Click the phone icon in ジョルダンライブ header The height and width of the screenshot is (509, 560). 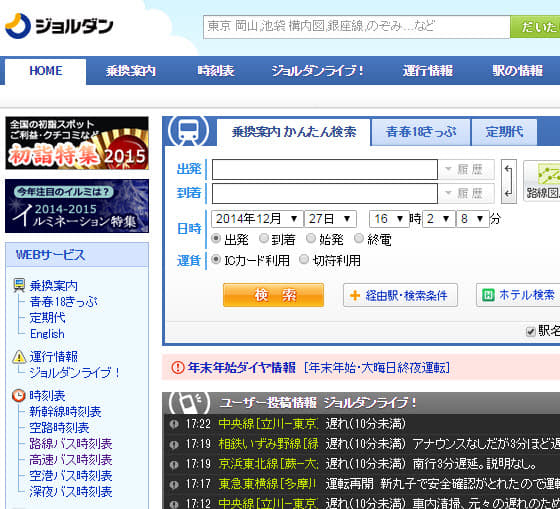tap(189, 403)
